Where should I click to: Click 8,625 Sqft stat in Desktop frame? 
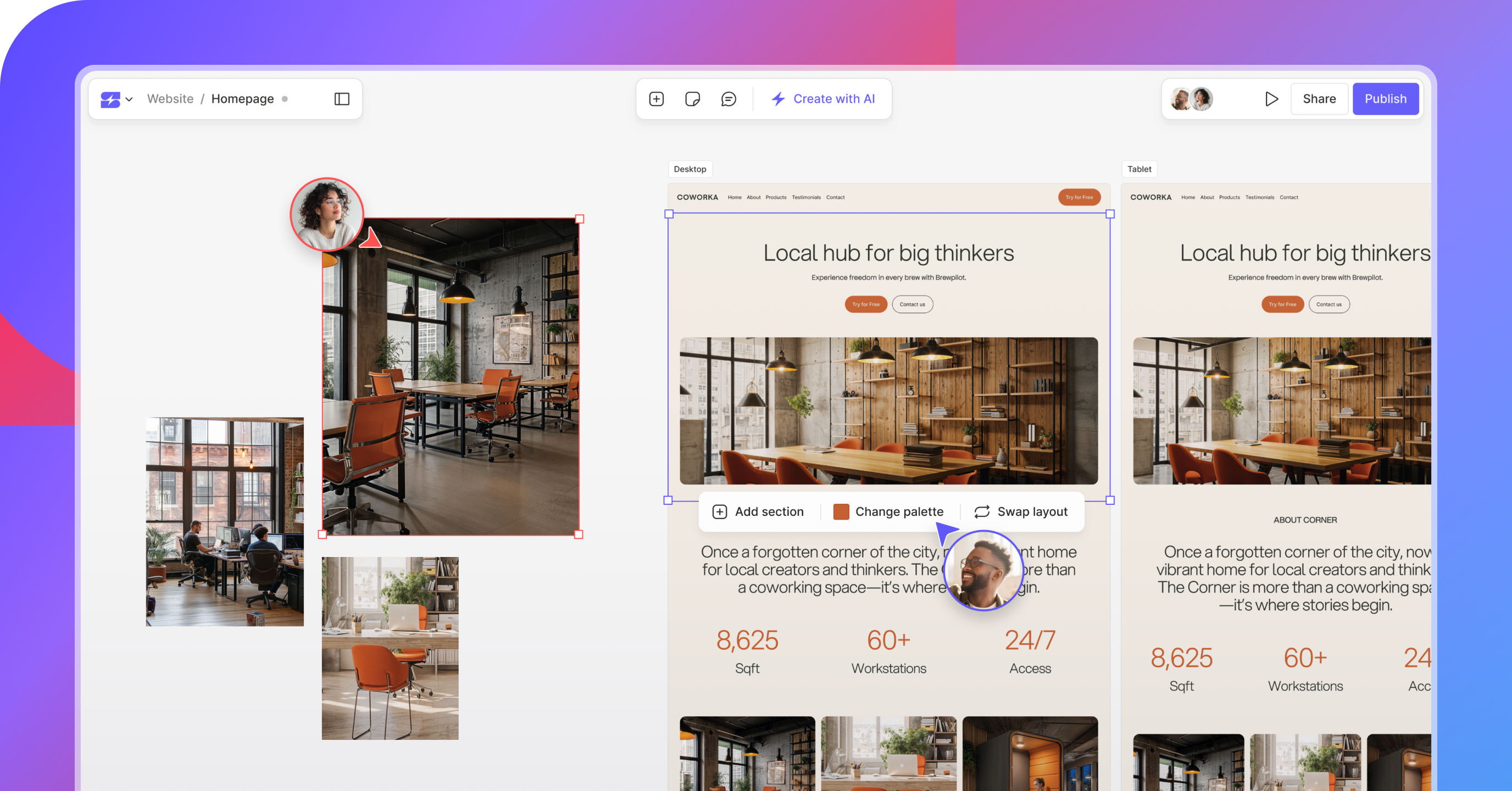point(747,651)
